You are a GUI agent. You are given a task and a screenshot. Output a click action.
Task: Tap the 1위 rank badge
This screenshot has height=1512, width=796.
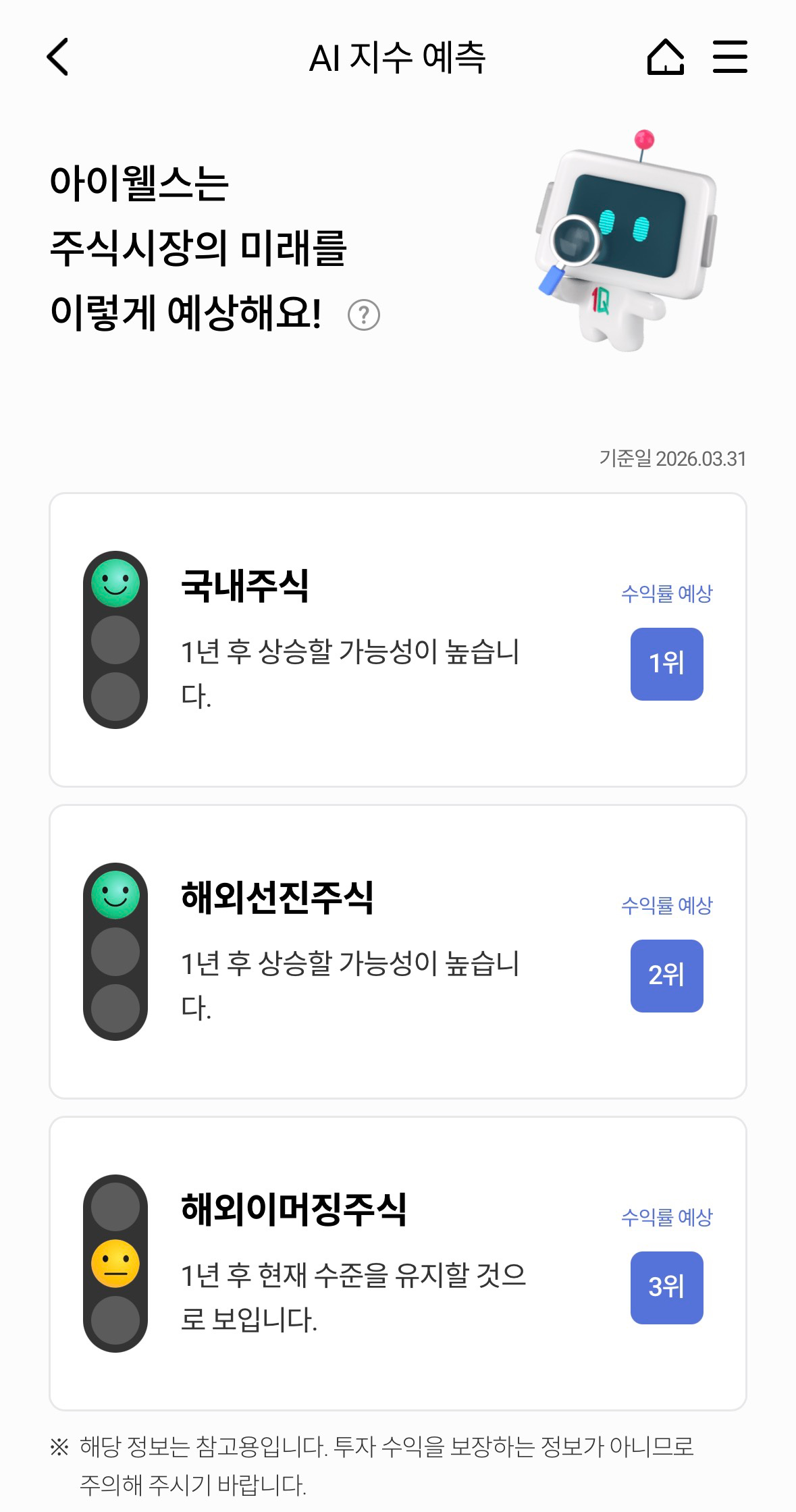tap(666, 664)
